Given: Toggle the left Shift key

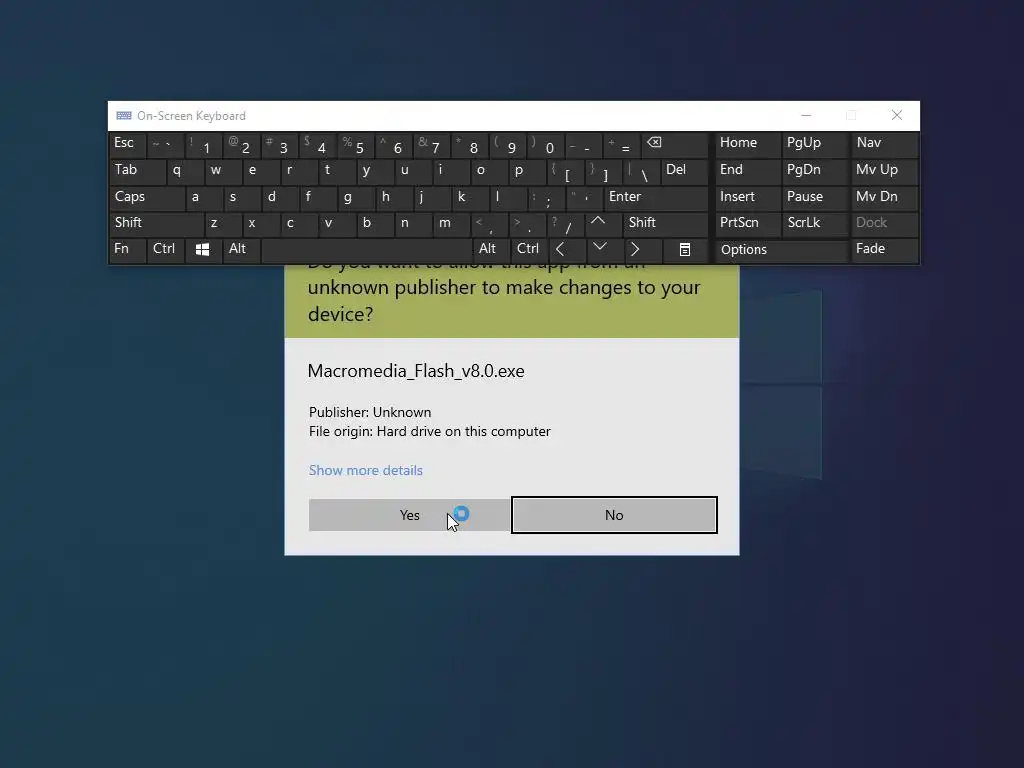Looking at the screenshot, I should pyautogui.click(x=156, y=224).
